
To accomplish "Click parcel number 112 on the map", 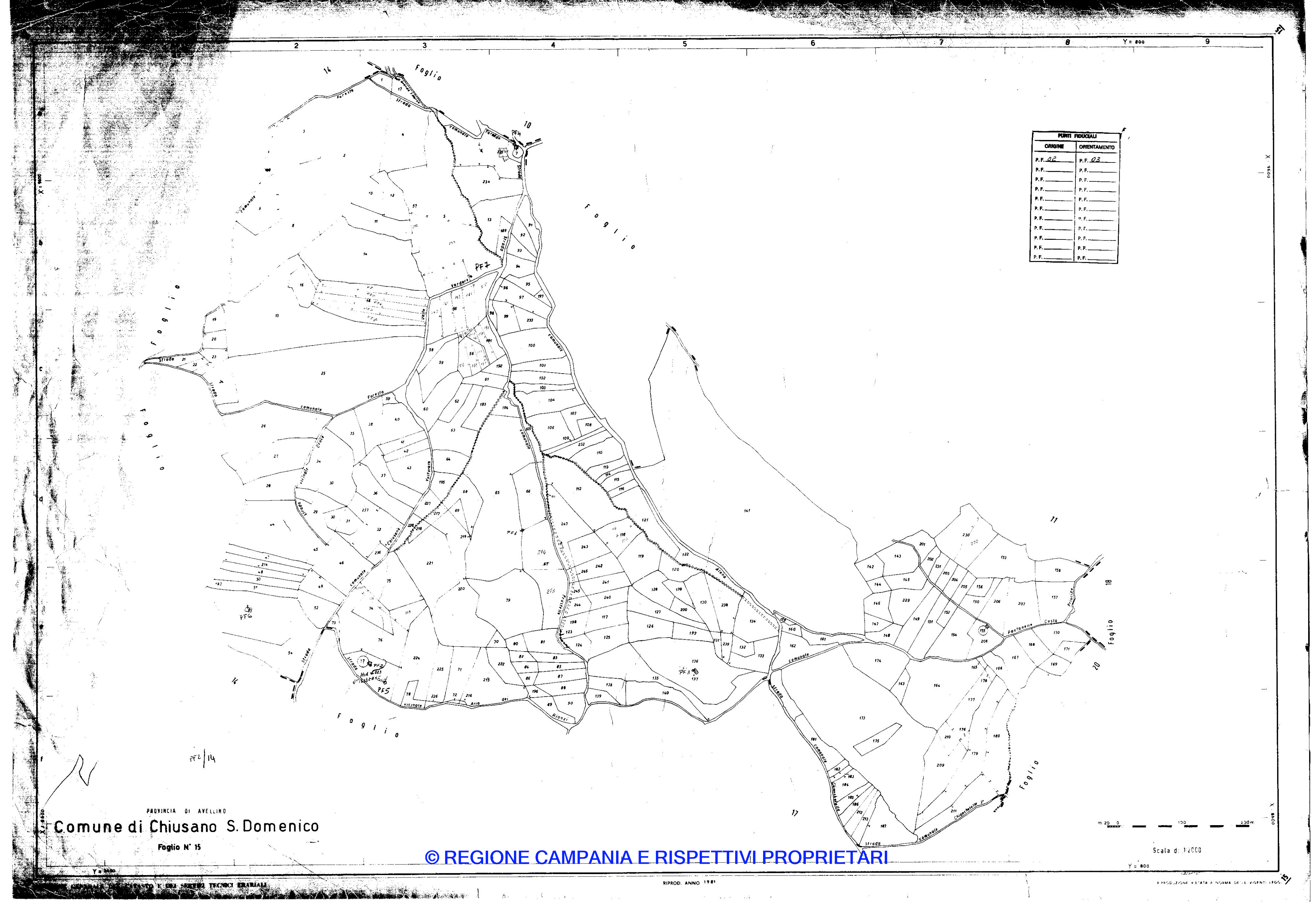I will point(579,489).
